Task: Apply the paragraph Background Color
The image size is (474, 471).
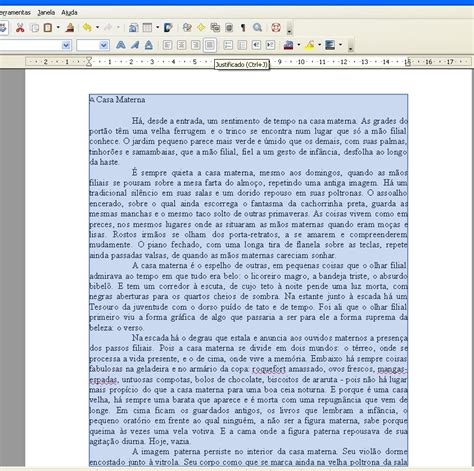Action: pyautogui.click(x=330, y=45)
